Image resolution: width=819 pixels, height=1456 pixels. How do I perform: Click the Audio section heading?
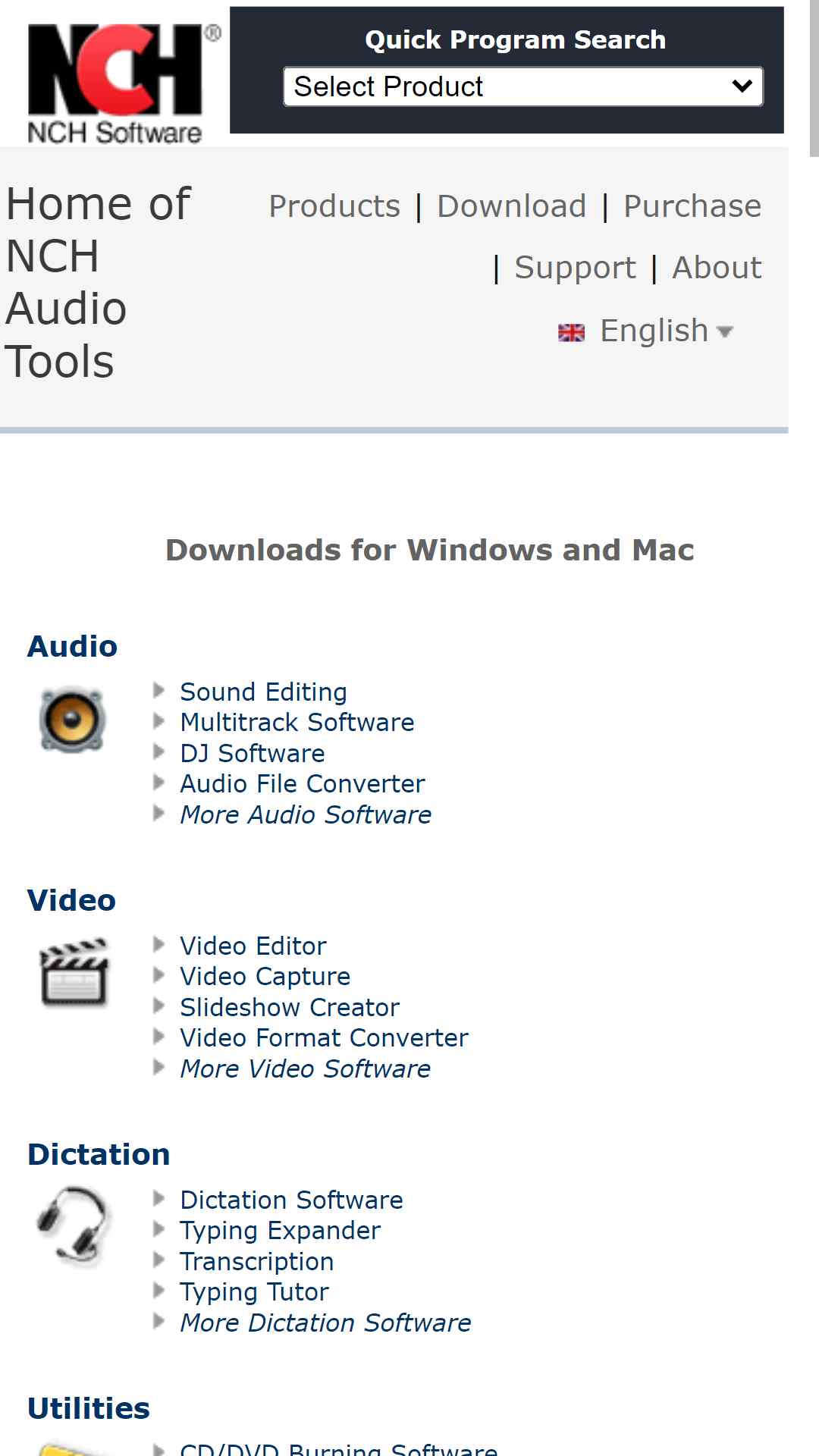[73, 646]
